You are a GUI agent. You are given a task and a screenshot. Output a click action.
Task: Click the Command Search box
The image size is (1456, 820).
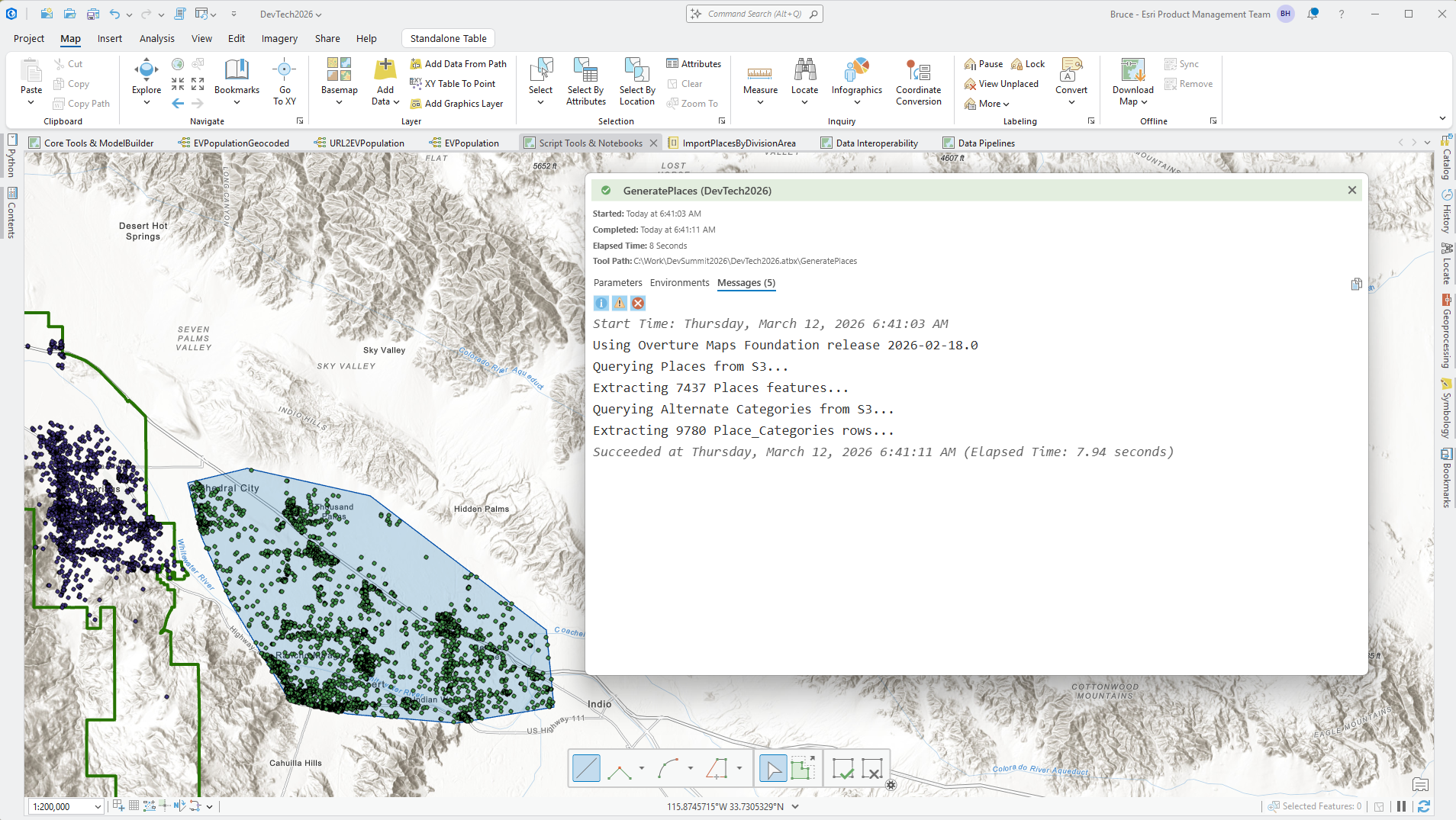754,14
